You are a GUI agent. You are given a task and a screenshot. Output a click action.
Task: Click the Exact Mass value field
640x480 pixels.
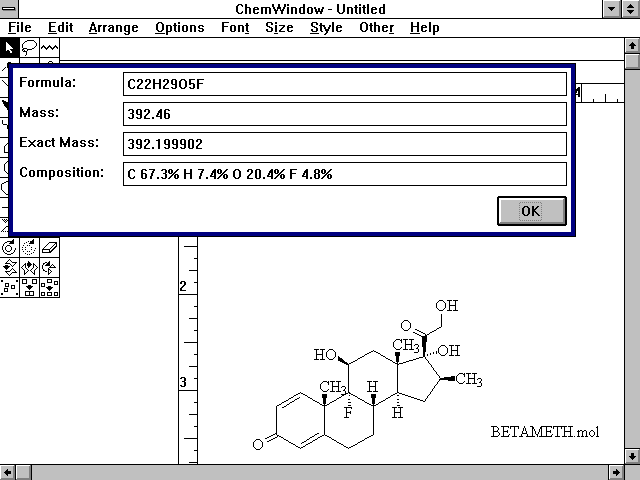[x=344, y=144]
